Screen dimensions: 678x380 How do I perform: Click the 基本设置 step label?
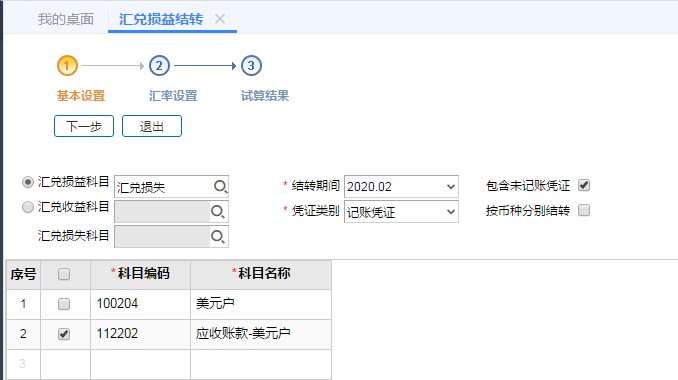[81, 96]
